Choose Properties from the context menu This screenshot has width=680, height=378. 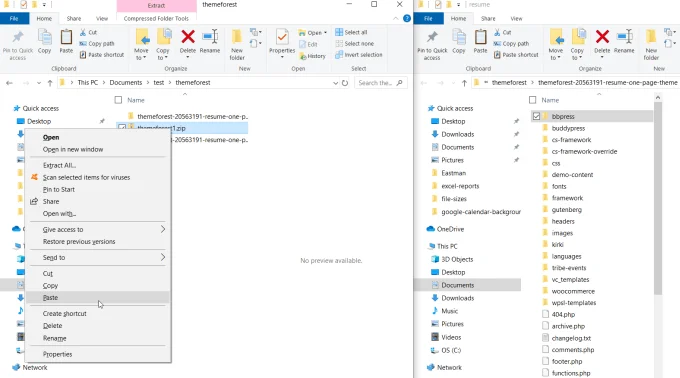(98, 354)
